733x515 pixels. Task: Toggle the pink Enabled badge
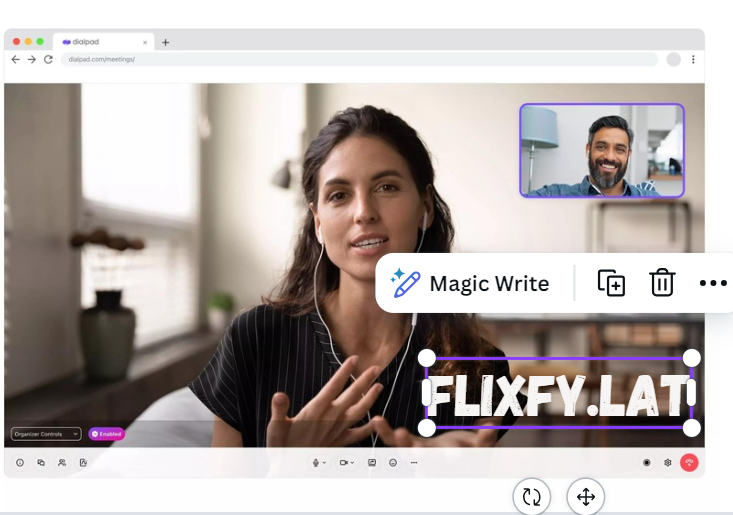[106, 434]
